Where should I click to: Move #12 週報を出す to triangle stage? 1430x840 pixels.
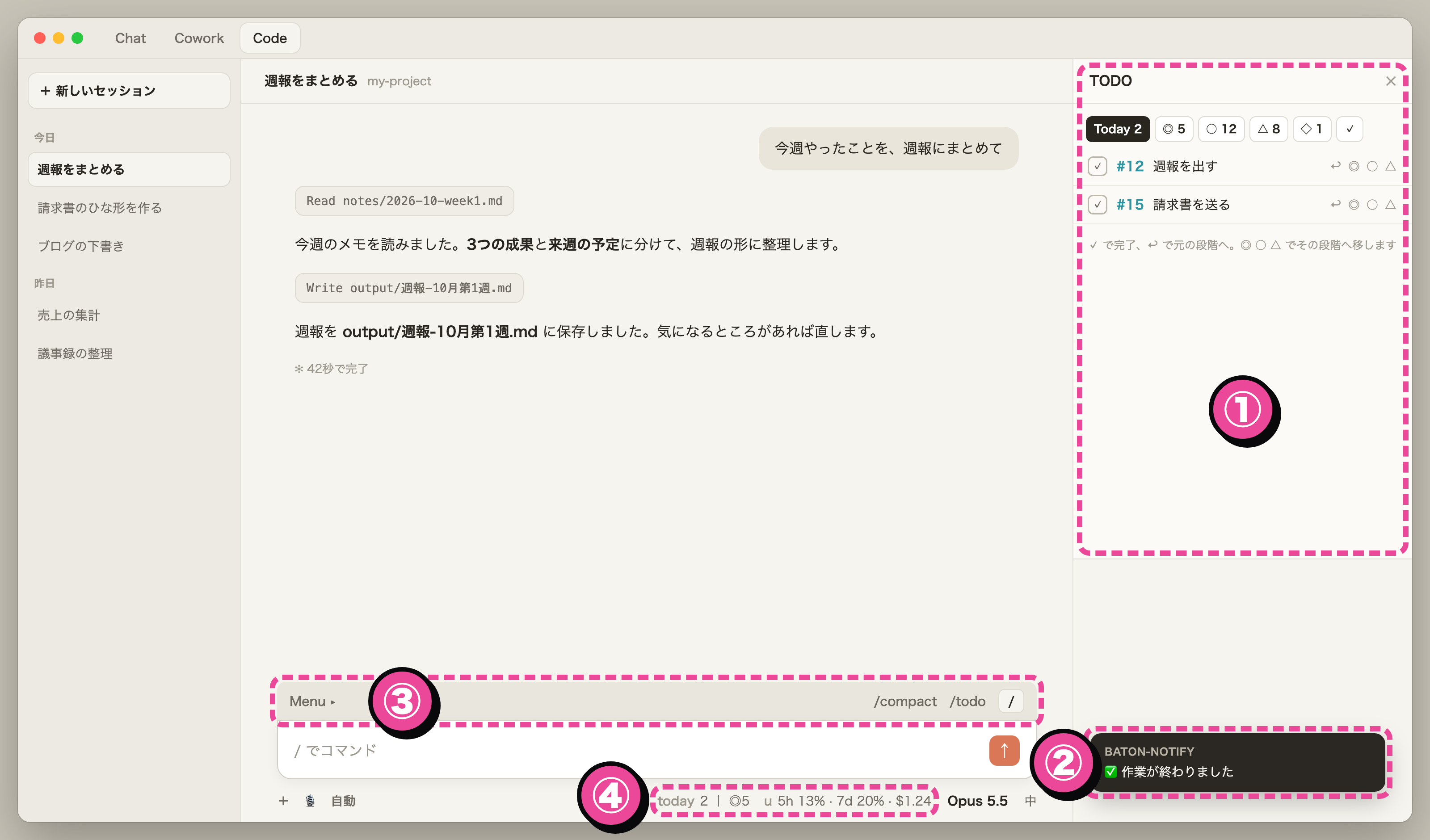pos(1390,166)
